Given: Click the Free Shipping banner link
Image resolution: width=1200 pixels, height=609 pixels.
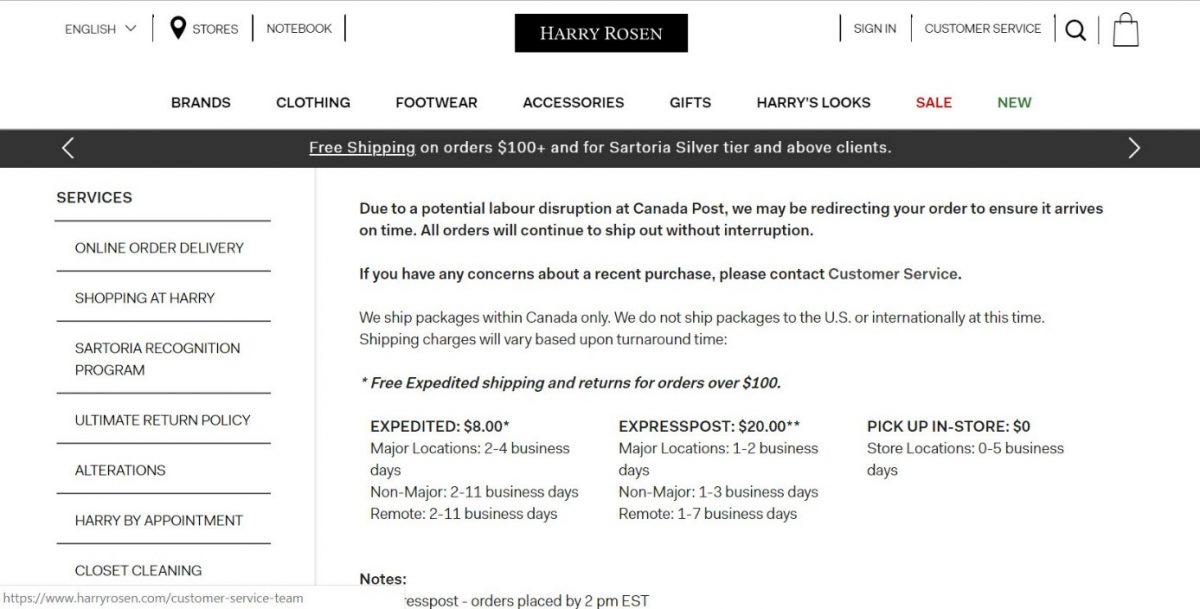Looking at the screenshot, I should tap(362, 147).
